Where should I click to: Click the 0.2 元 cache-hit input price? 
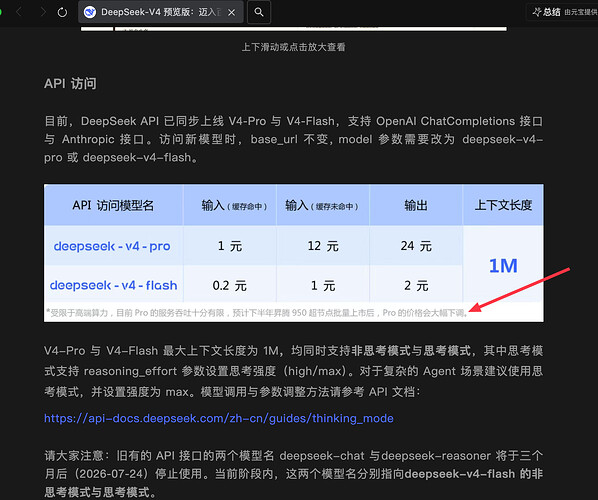point(230,285)
